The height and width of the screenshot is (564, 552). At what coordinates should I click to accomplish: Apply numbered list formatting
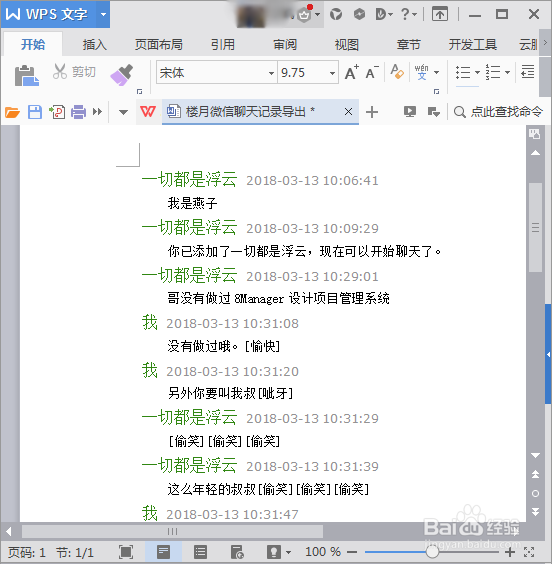click(x=493, y=72)
